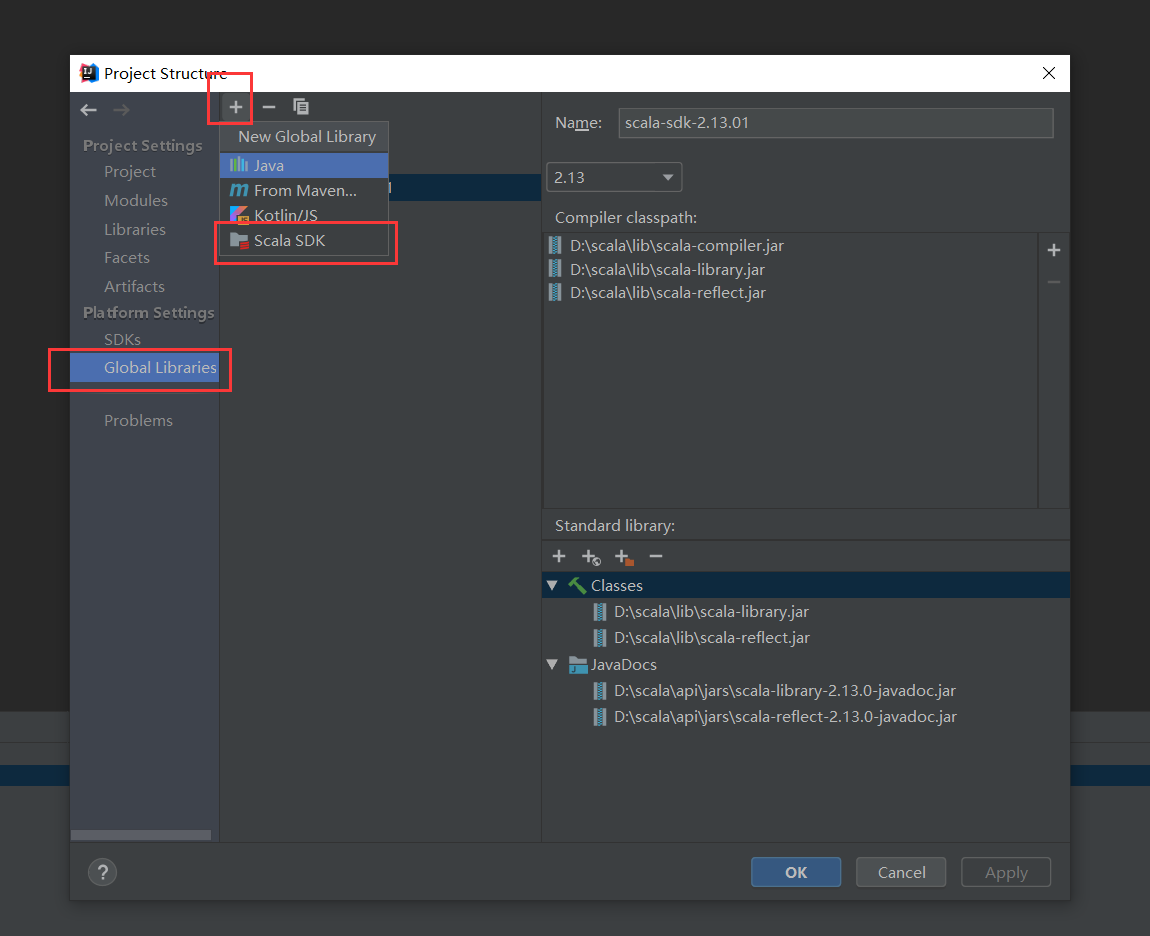Open the Modules settings page

[x=136, y=200]
